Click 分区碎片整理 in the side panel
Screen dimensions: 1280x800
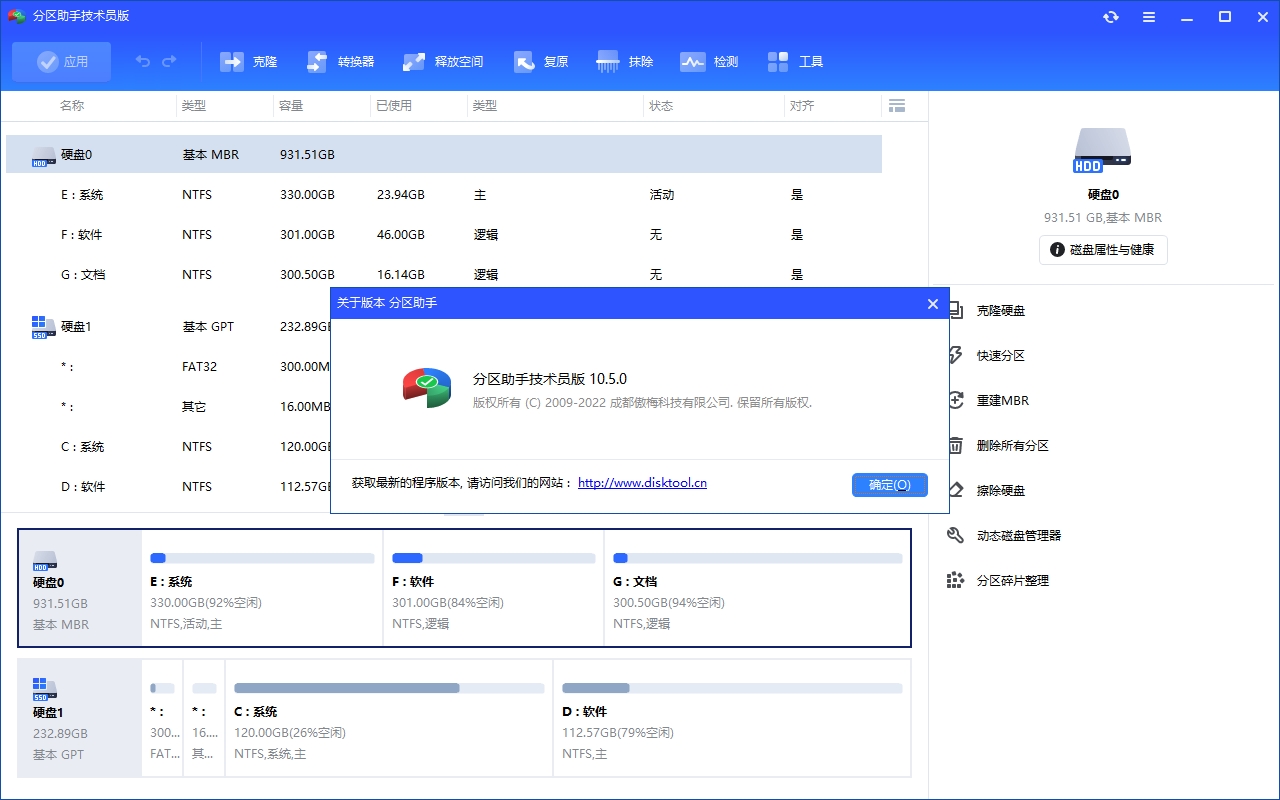1012,581
